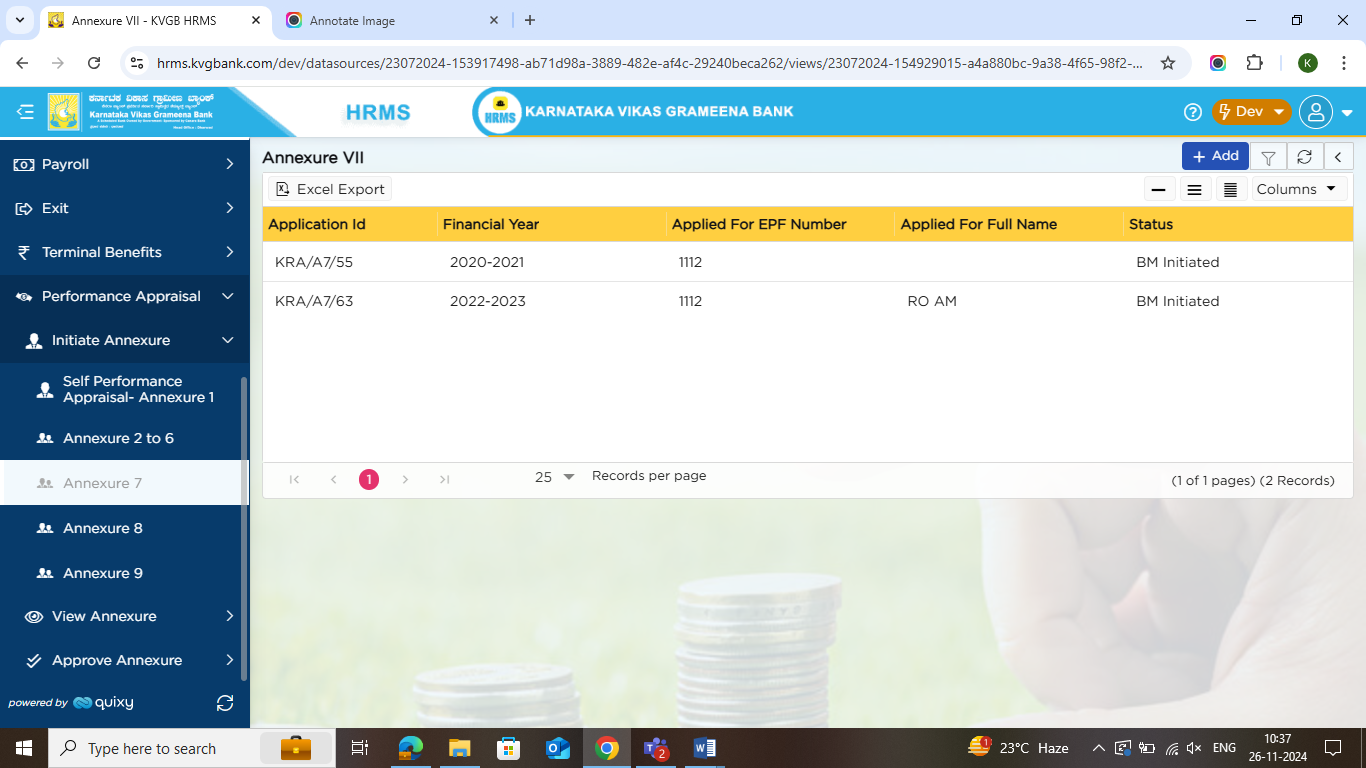Click the filter funnel icon
Viewport: 1366px width, 768px height.
[x=1268, y=157]
